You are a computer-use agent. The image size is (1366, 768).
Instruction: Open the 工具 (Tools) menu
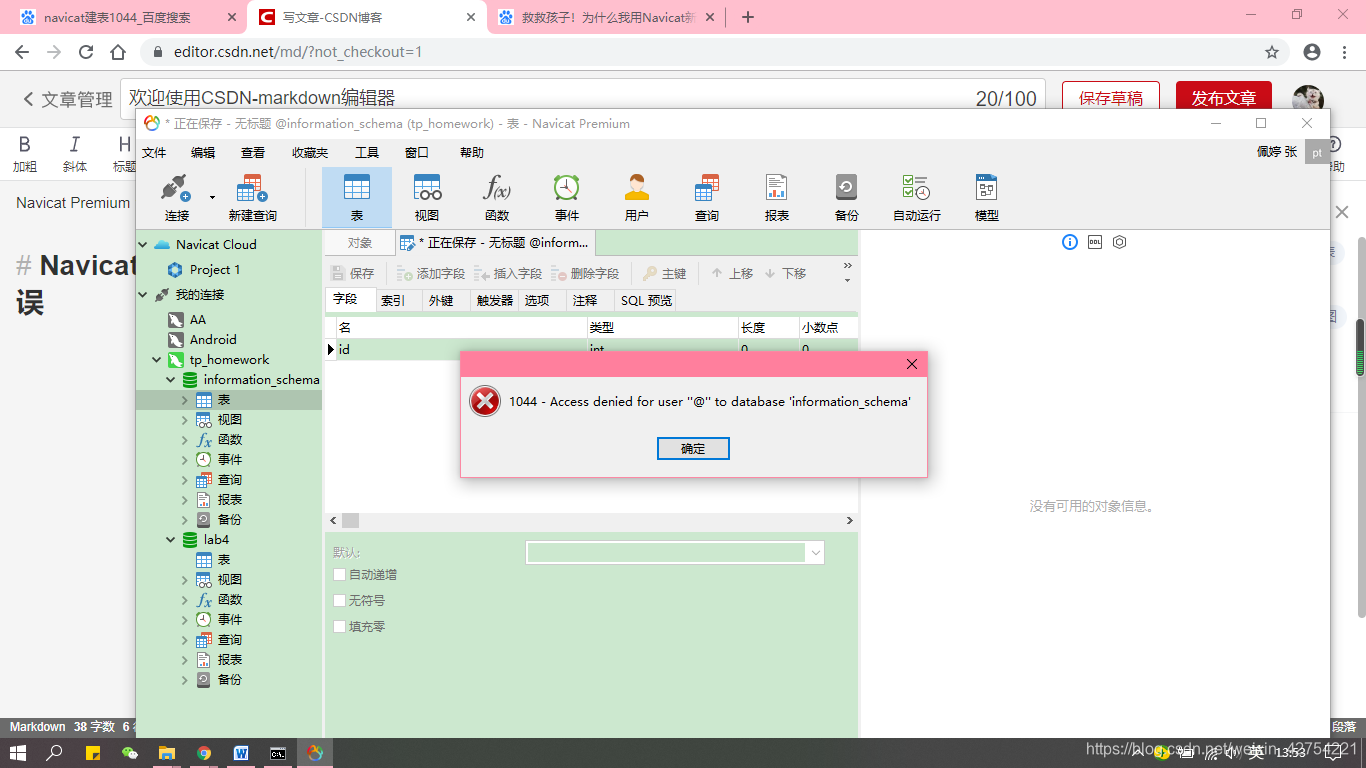pyautogui.click(x=367, y=153)
